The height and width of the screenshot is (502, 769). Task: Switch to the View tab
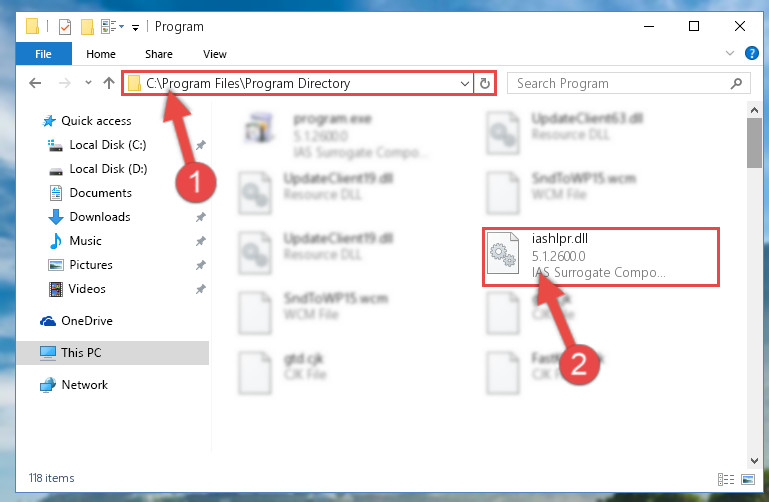(x=215, y=54)
